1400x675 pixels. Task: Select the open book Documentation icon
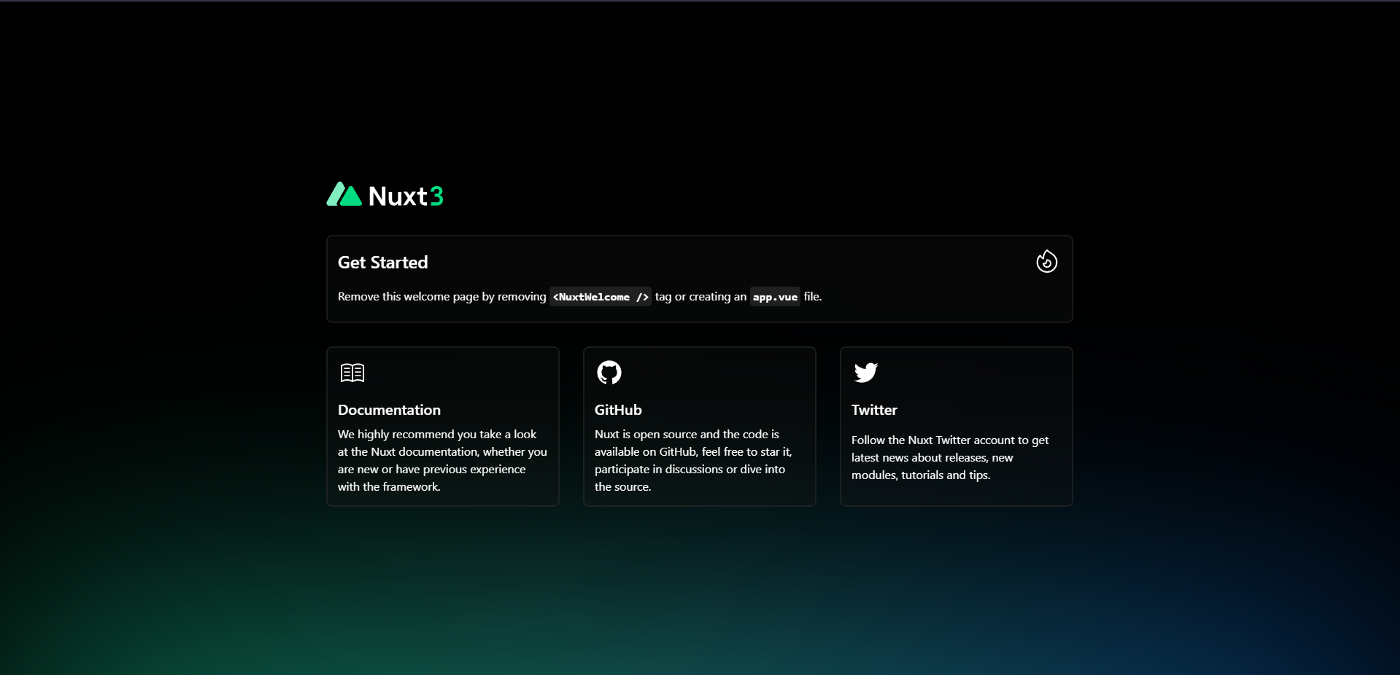click(352, 371)
